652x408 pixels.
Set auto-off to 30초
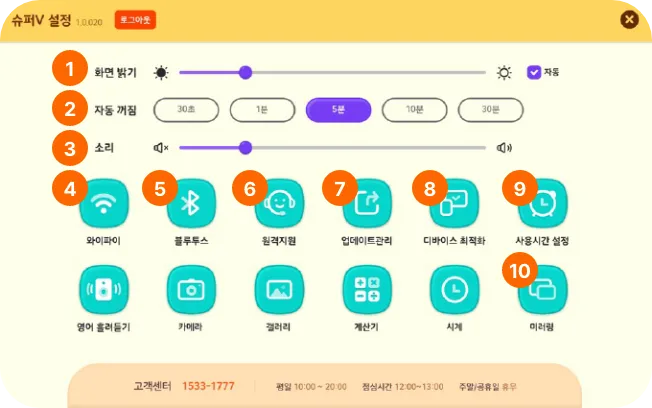[186, 109]
